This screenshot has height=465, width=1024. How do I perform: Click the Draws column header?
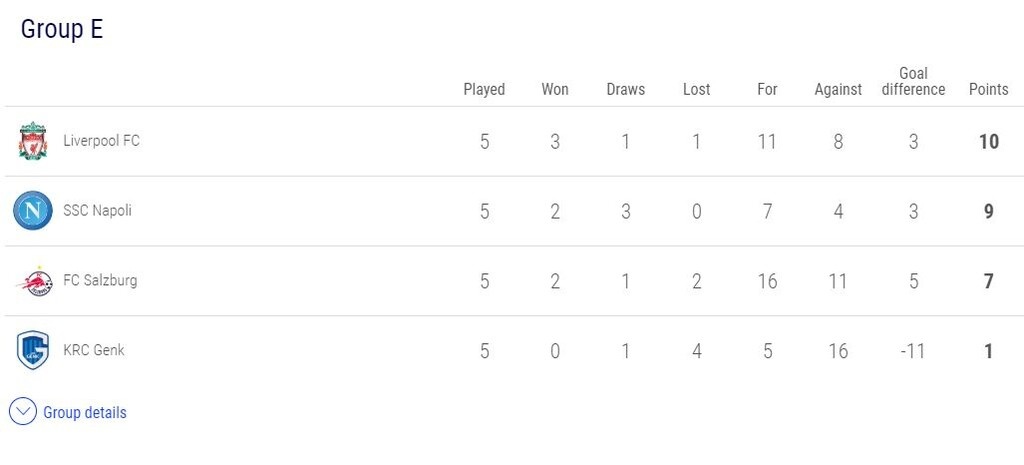[626, 89]
